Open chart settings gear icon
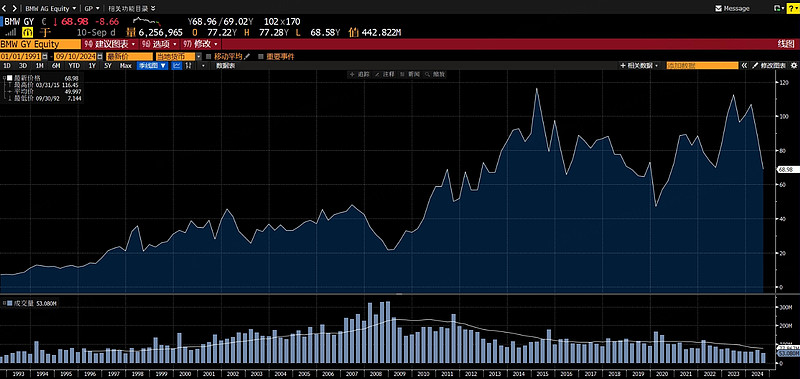 pyautogui.click(x=794, y=65)
